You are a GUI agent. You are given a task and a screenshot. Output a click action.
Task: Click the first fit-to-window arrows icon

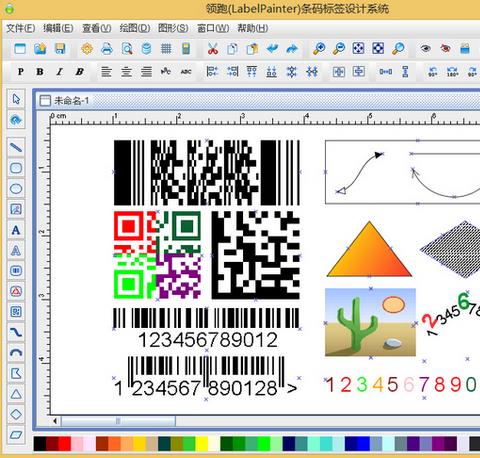[359, 48]
